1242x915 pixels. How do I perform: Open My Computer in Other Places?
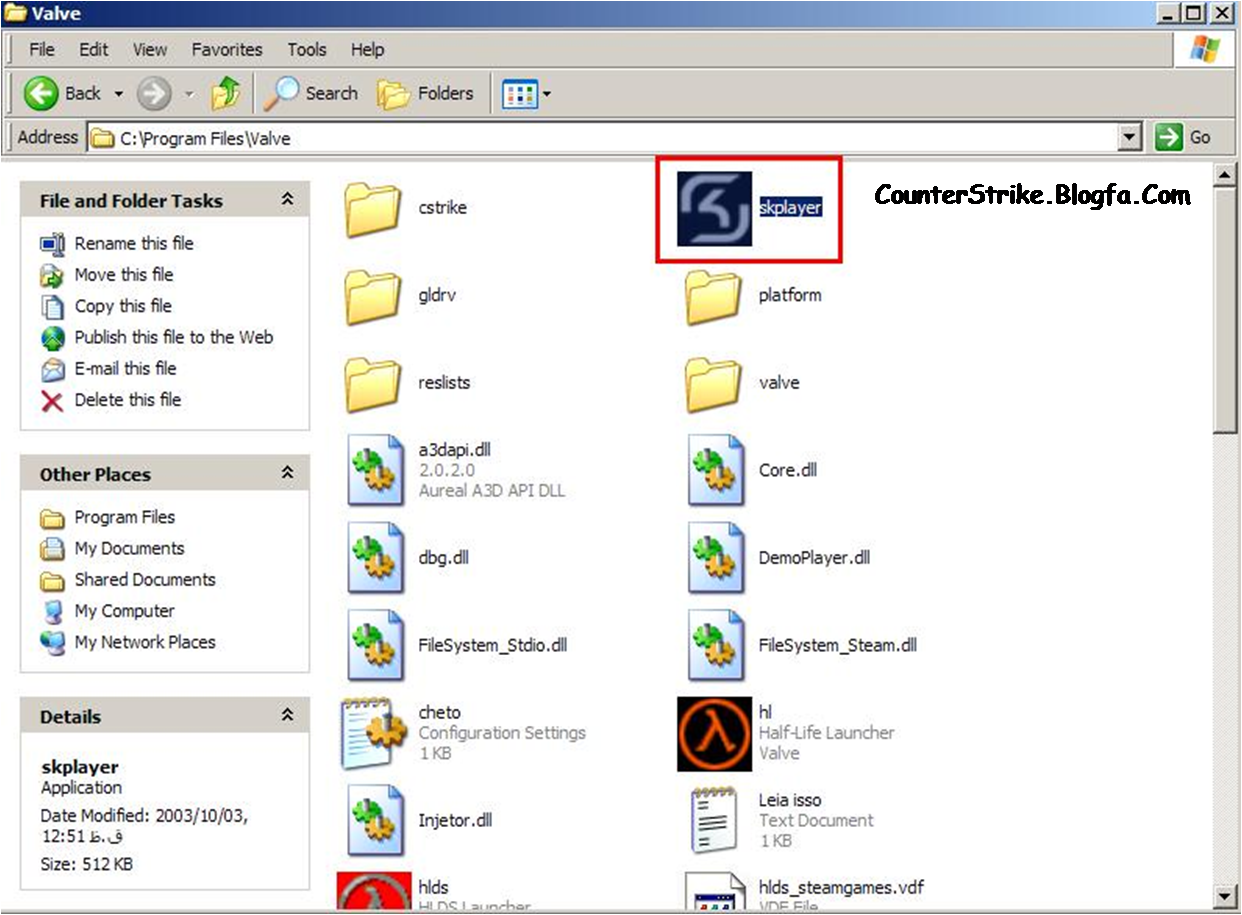point(125,611)
